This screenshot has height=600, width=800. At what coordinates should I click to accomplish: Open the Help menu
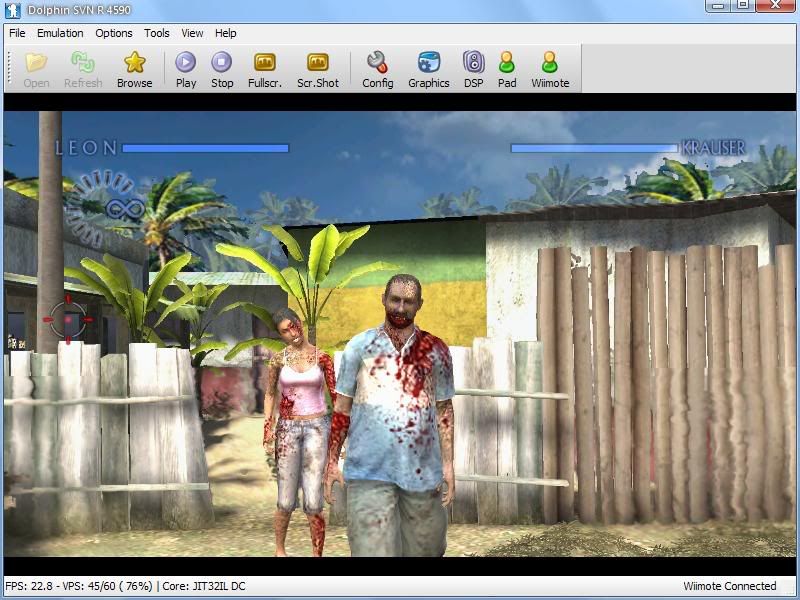coord(226,33)
